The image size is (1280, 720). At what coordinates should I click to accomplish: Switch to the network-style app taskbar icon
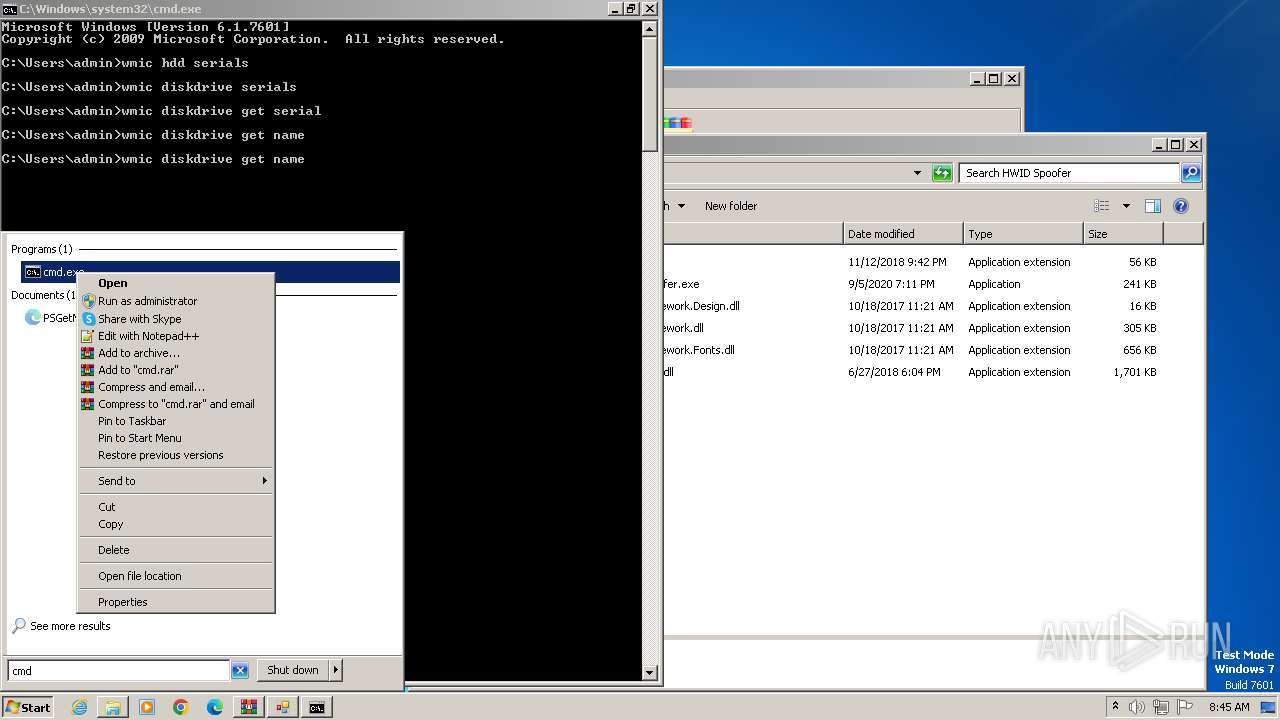283,707
